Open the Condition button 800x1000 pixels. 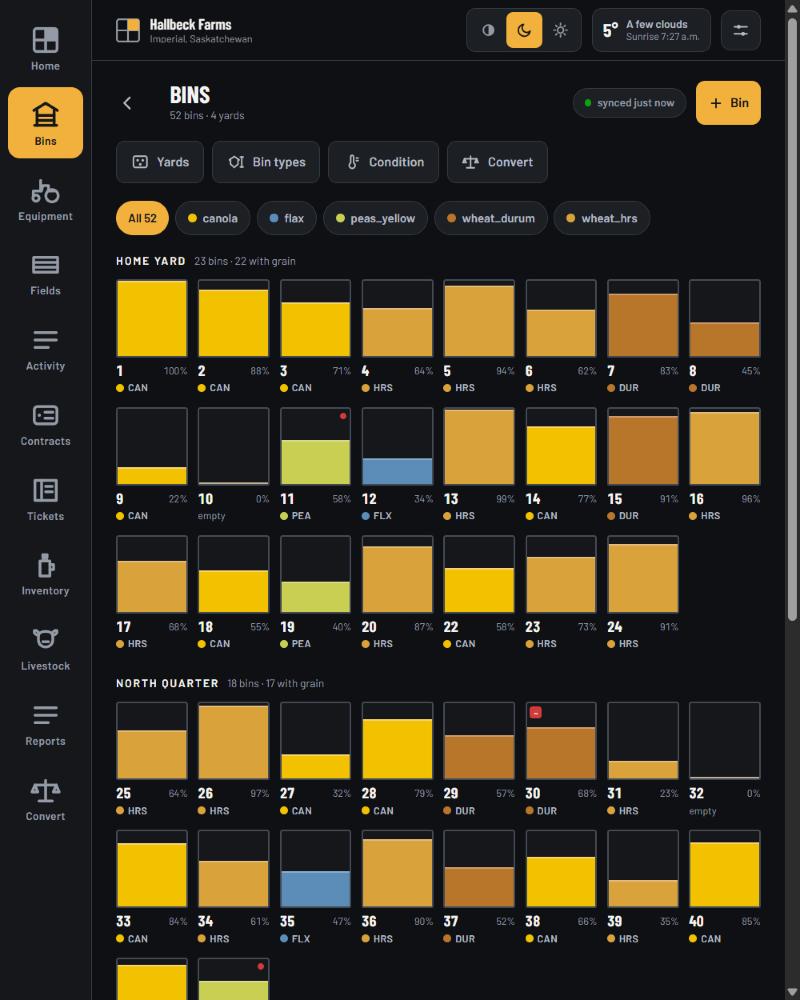point(383,162)
